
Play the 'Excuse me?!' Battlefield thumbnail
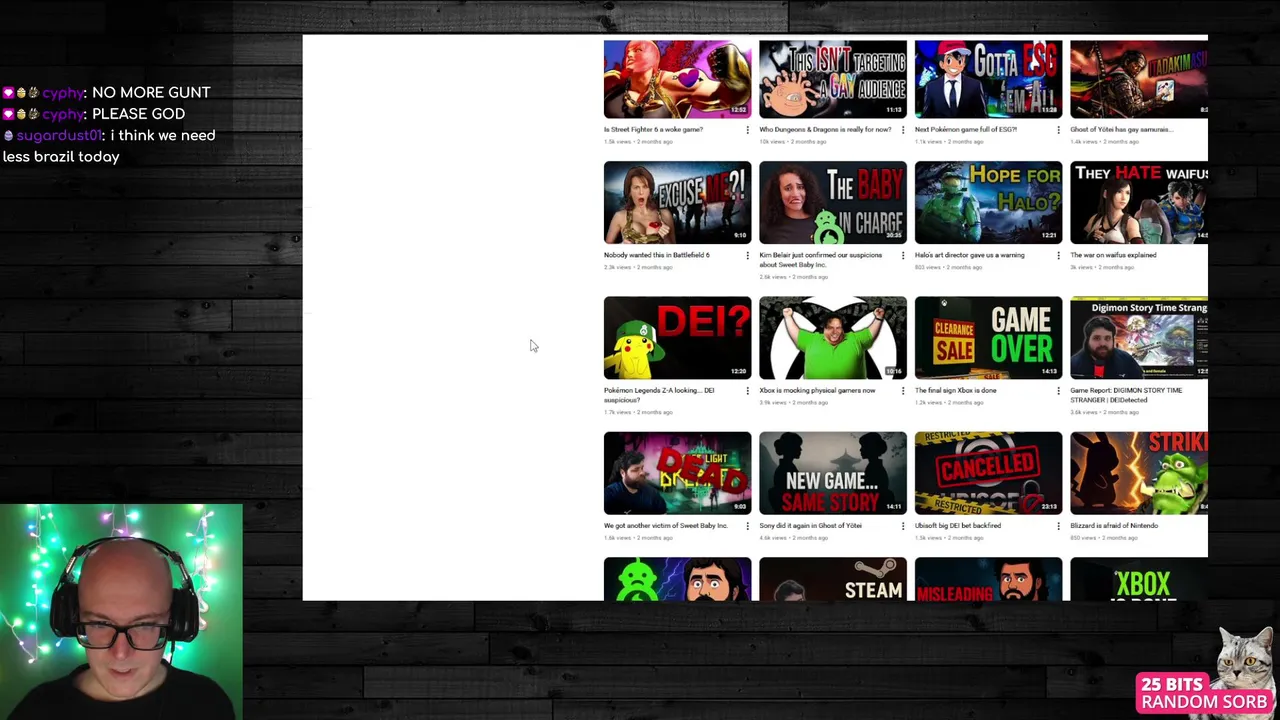[x=677, y=203]
